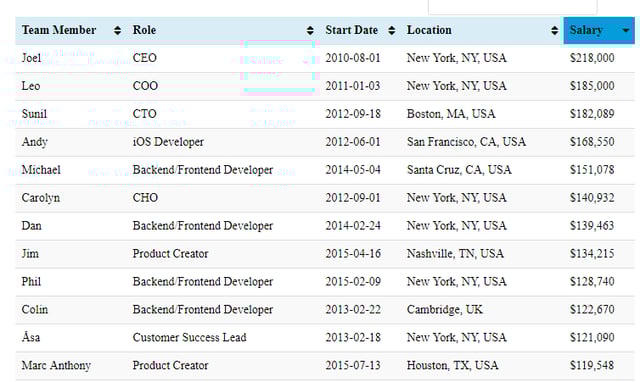Click the iOS Developer role cell
The image size is (640, 382).
click(x=168, y=142)
